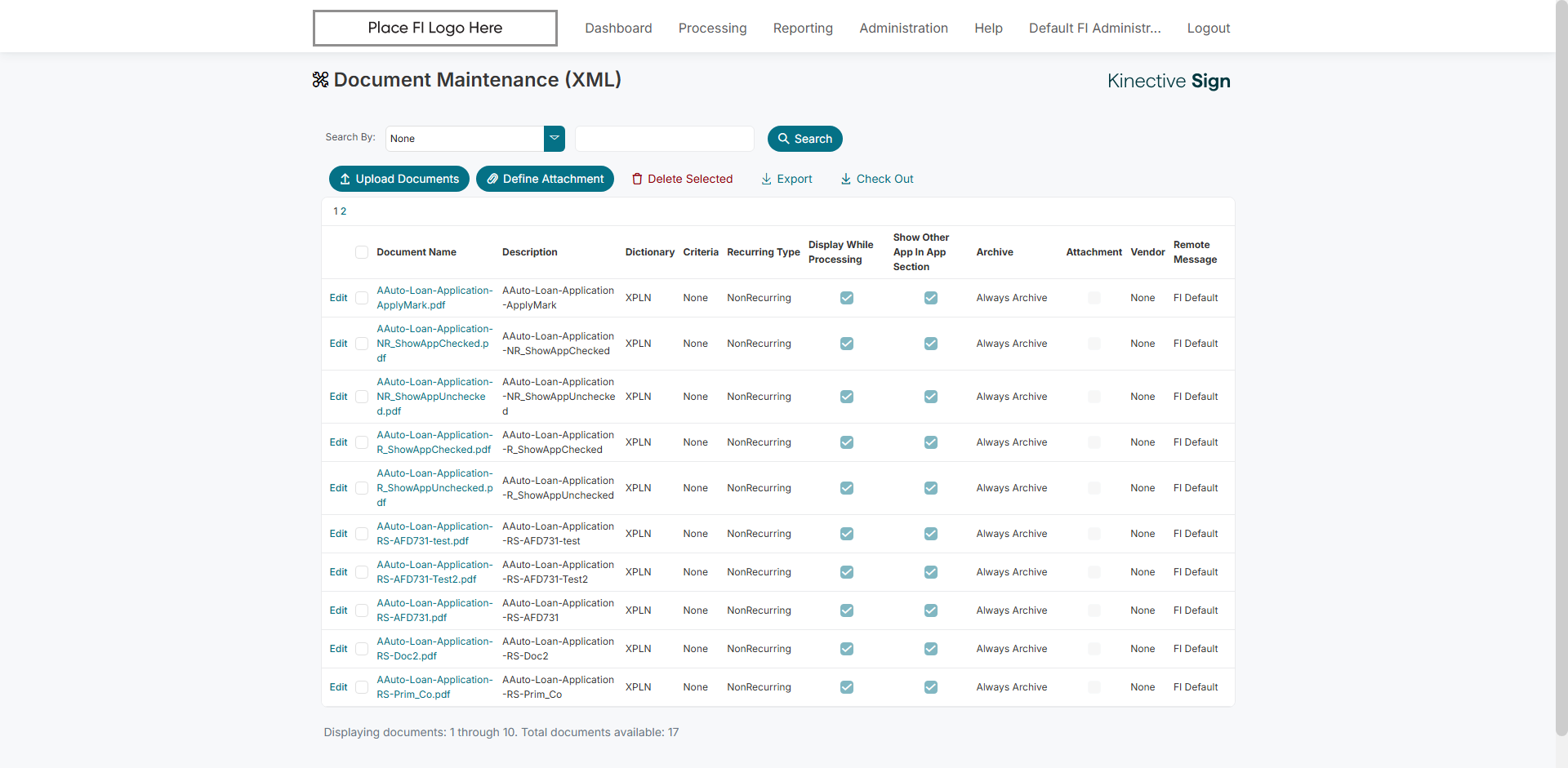
Task: Open the Search By dropdown arrow
Action: tap(555, 138)
